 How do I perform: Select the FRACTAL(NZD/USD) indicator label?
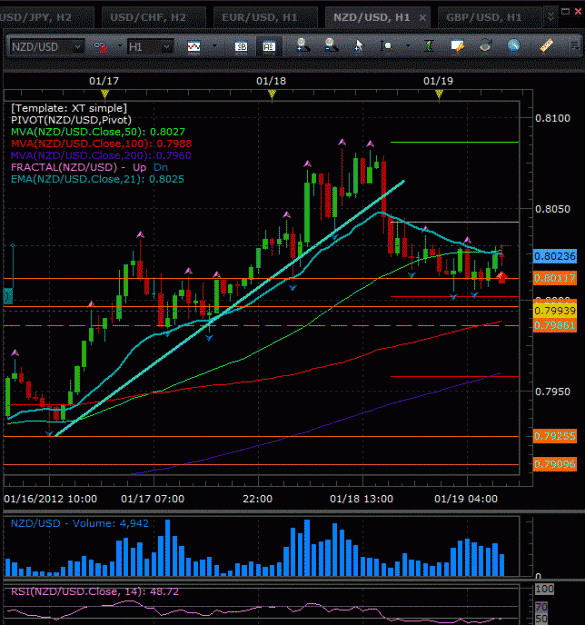[x=64, y=167]
